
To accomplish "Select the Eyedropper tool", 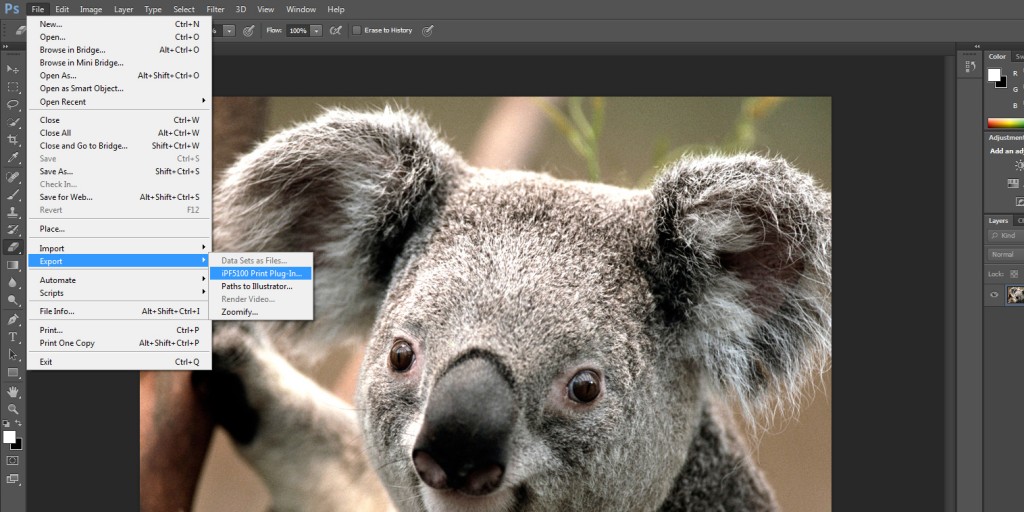I will pyautogui.click(x=12, y=157).
